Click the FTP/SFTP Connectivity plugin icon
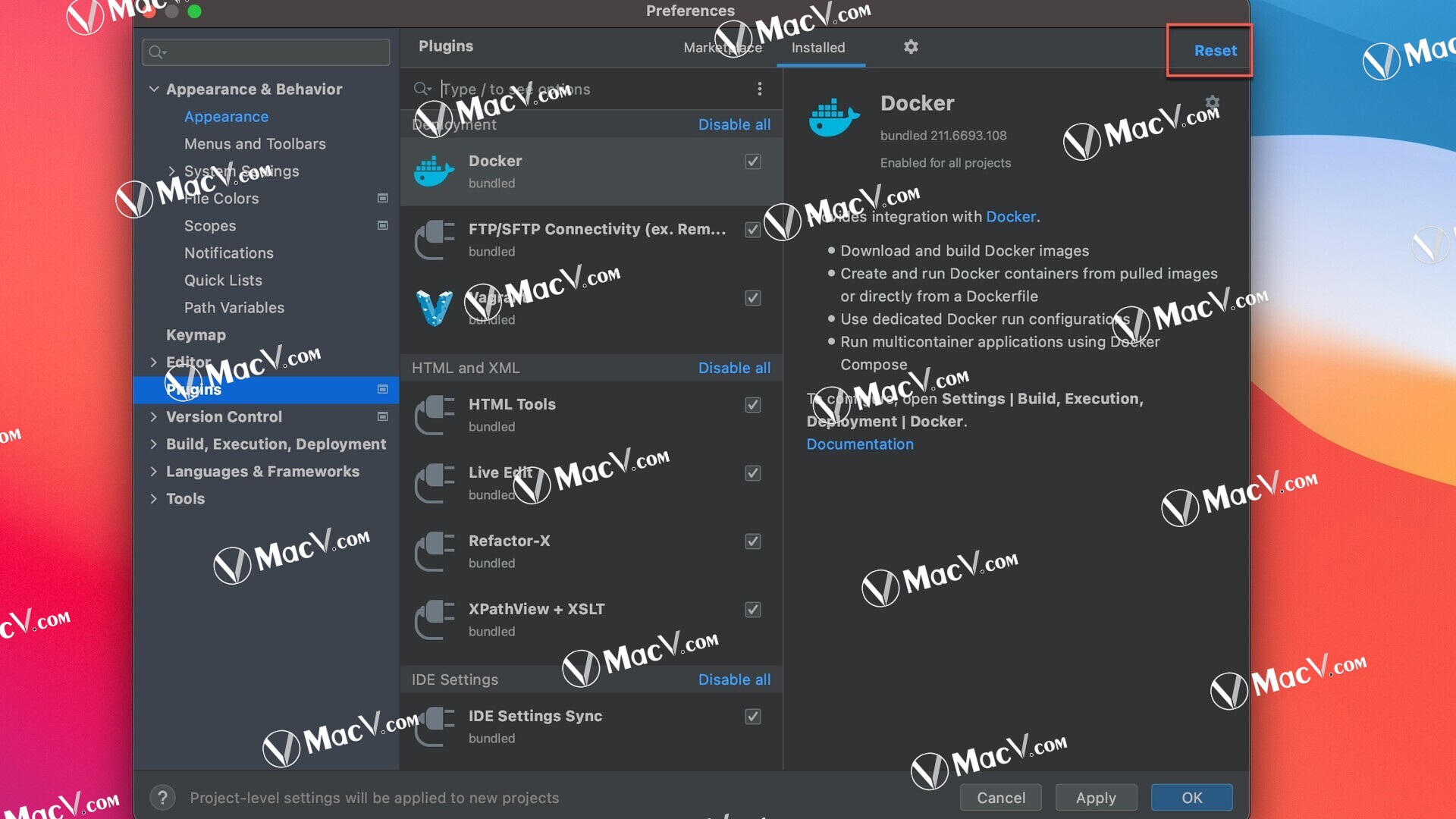1456x819 pixels. click(x=434, y=240)
